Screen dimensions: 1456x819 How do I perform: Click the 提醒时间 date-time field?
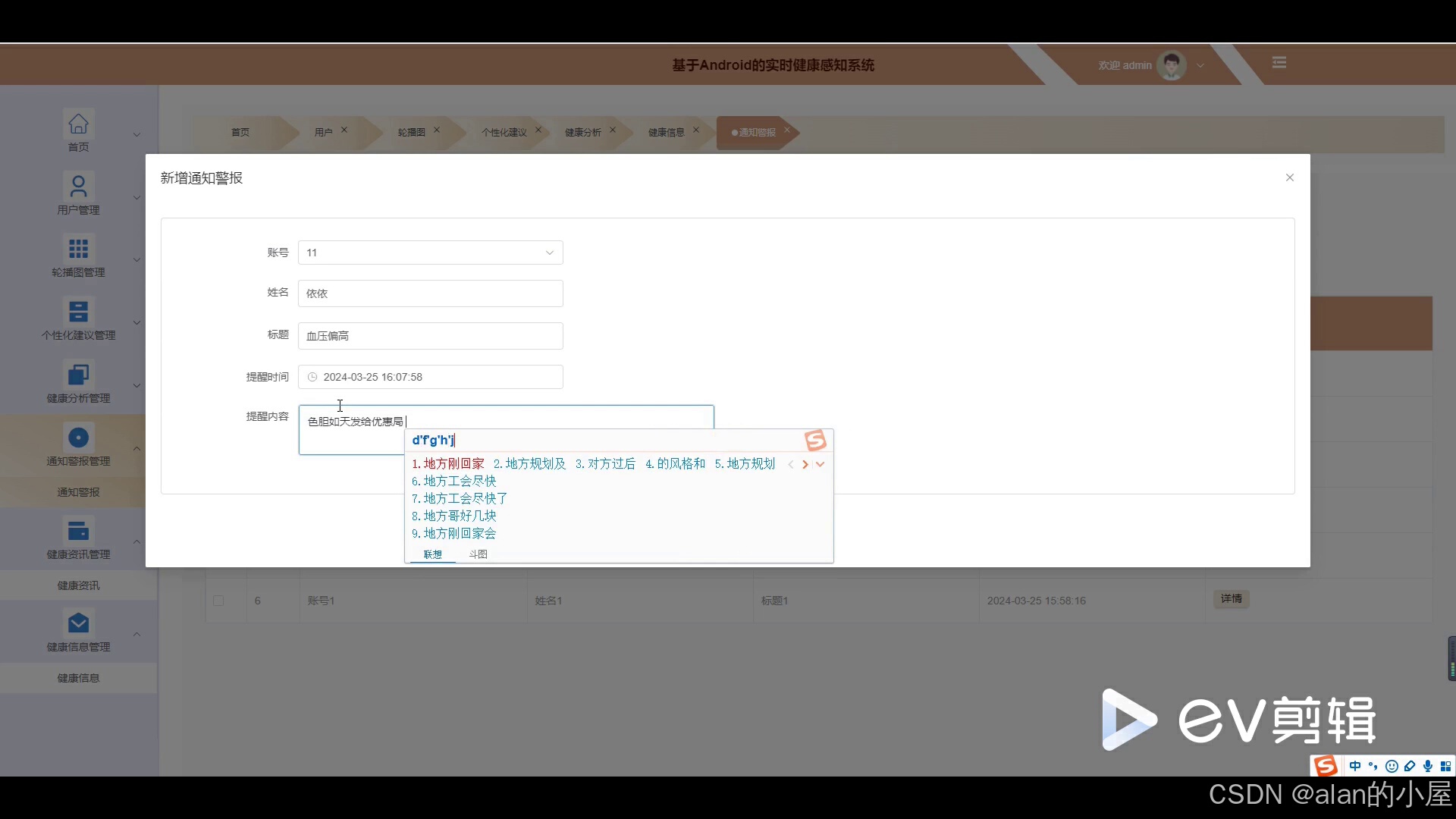pyautogui.click(x=430, y=377)
